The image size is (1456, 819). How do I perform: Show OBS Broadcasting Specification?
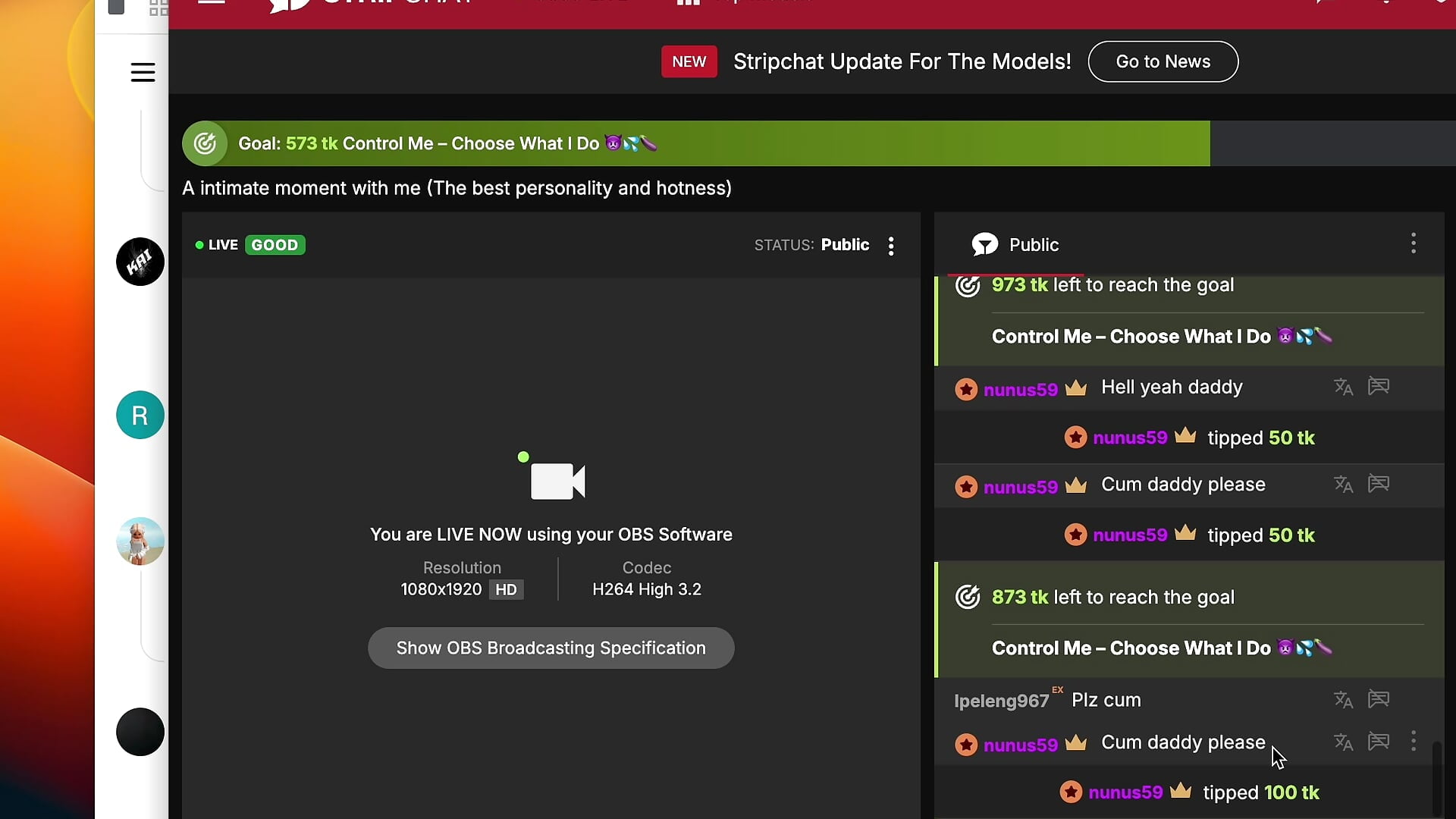pyautogui.click(x=551, y=648)
